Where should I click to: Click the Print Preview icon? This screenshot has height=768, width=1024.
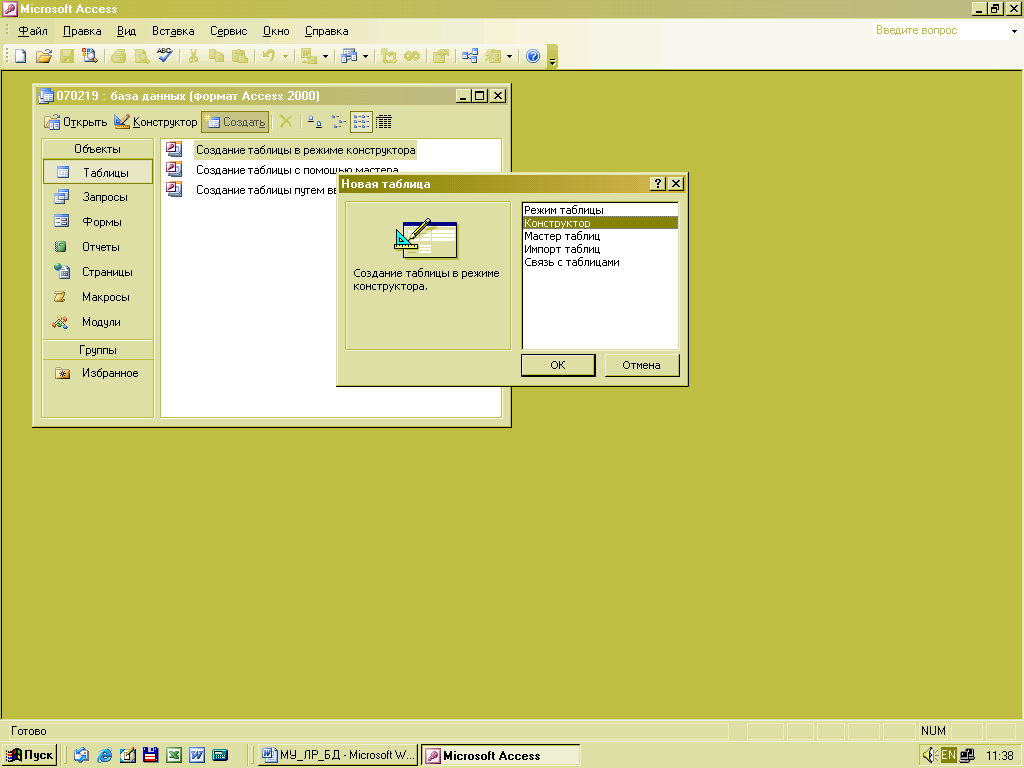[x=141, y=56]
